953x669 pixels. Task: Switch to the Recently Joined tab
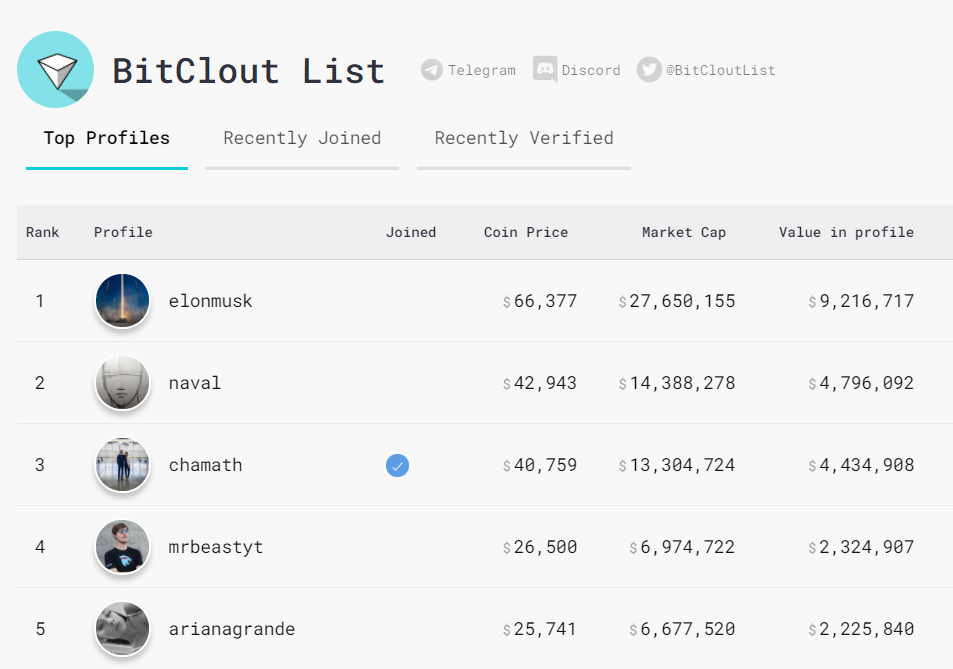[x=302, y=139]
